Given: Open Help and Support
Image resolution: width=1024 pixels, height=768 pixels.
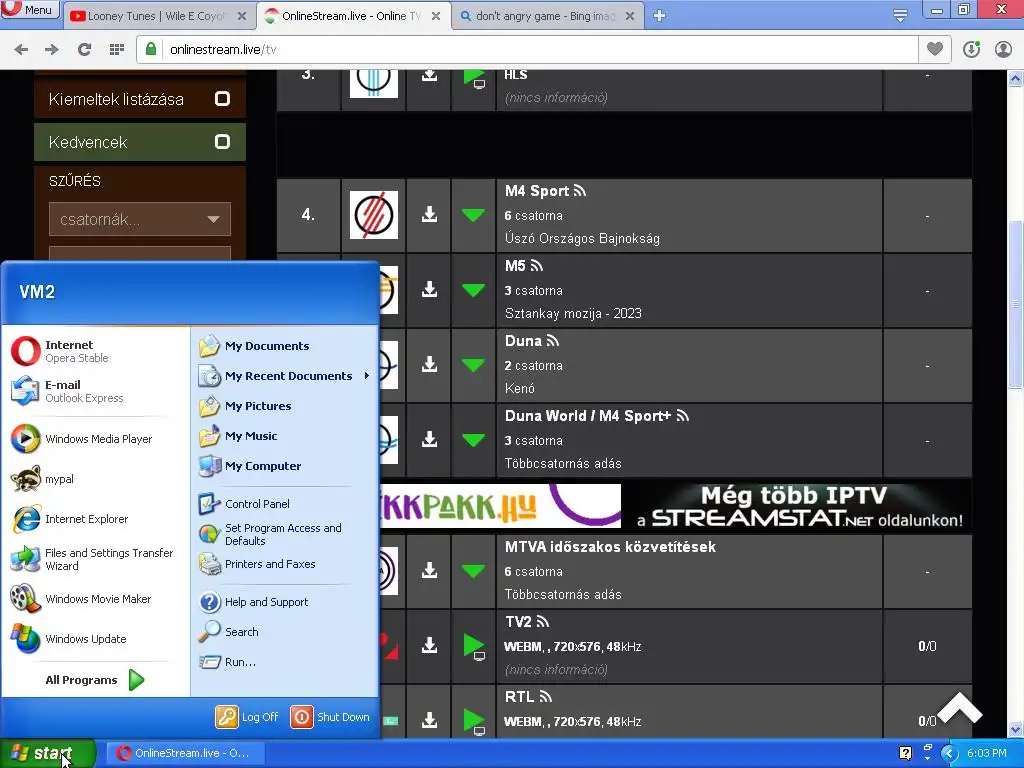Looking at the screenshot, I should [253, 601].
